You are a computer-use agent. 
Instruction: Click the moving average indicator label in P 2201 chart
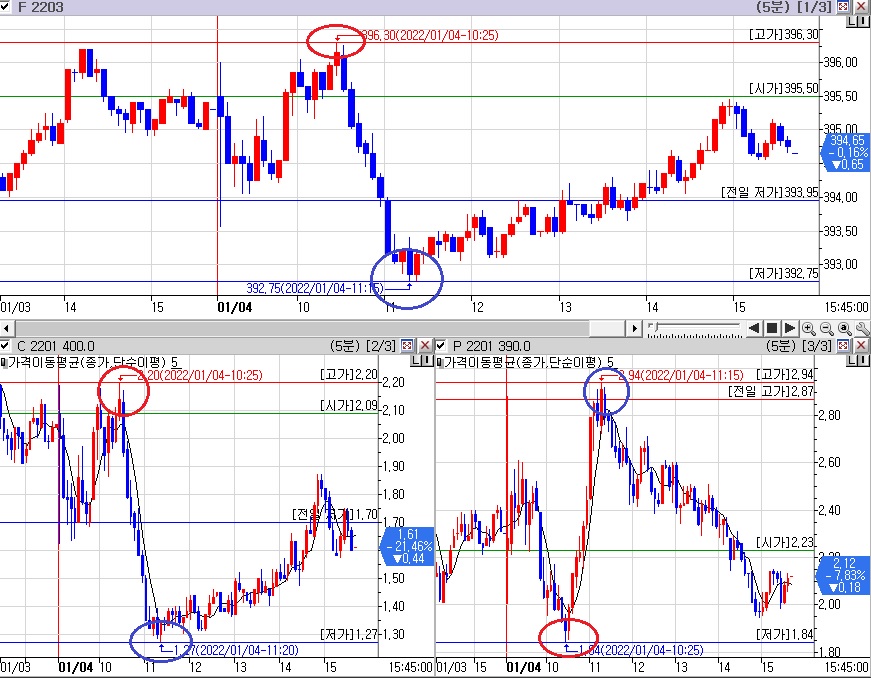click(529, 363)
